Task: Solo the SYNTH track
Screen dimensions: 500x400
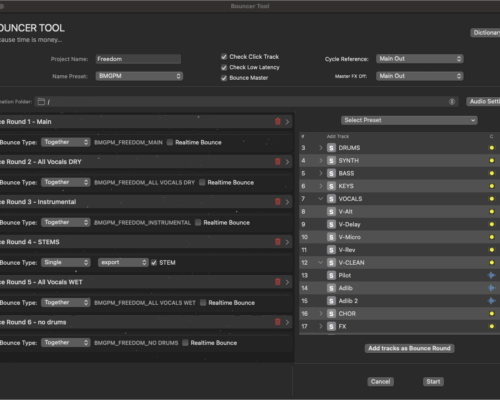Action: pyautogui.click(x=331, y=161)
